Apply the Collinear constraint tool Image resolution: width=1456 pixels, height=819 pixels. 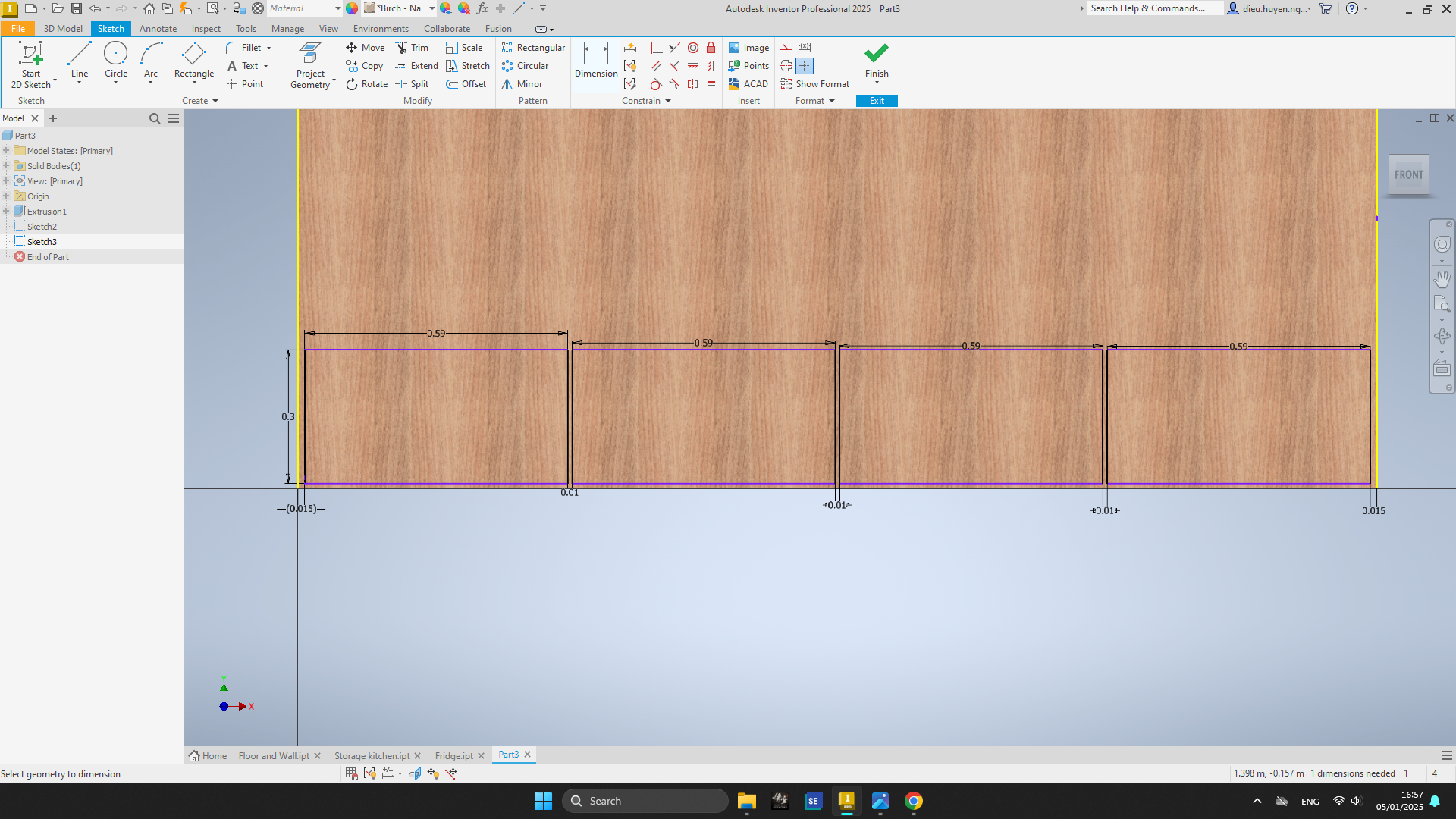(674, 48)
